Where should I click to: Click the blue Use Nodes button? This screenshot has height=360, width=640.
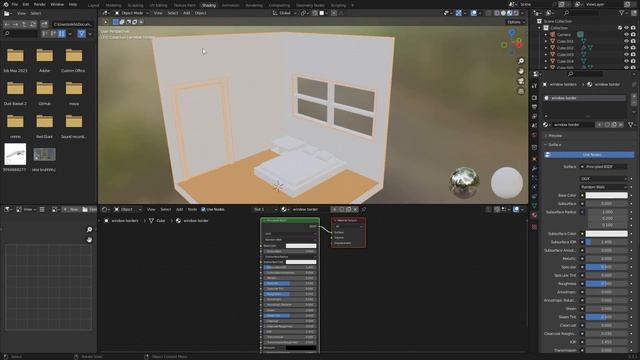589,155
